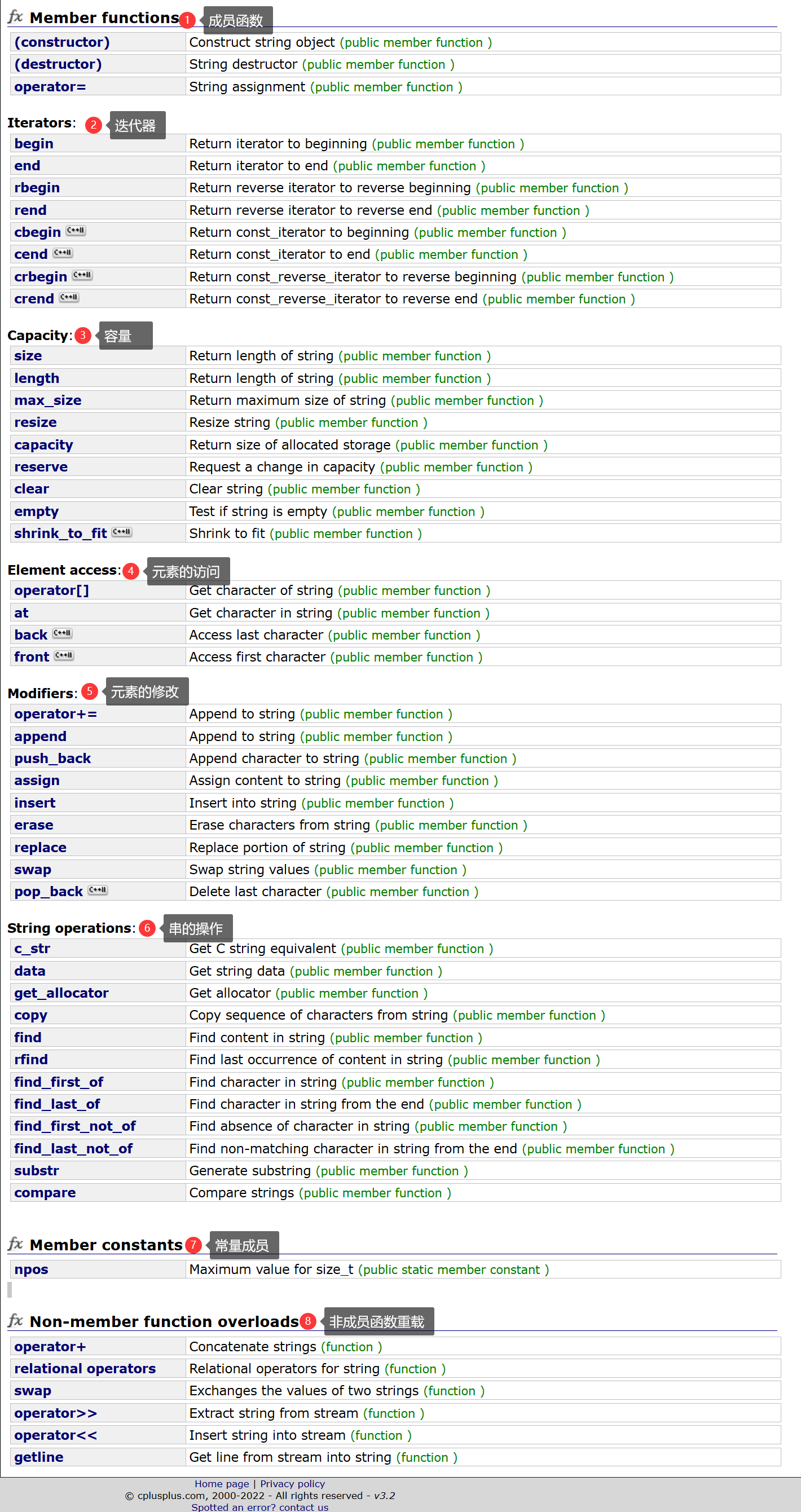
Task: Open the pop_back link
Action: click(48, 892)
